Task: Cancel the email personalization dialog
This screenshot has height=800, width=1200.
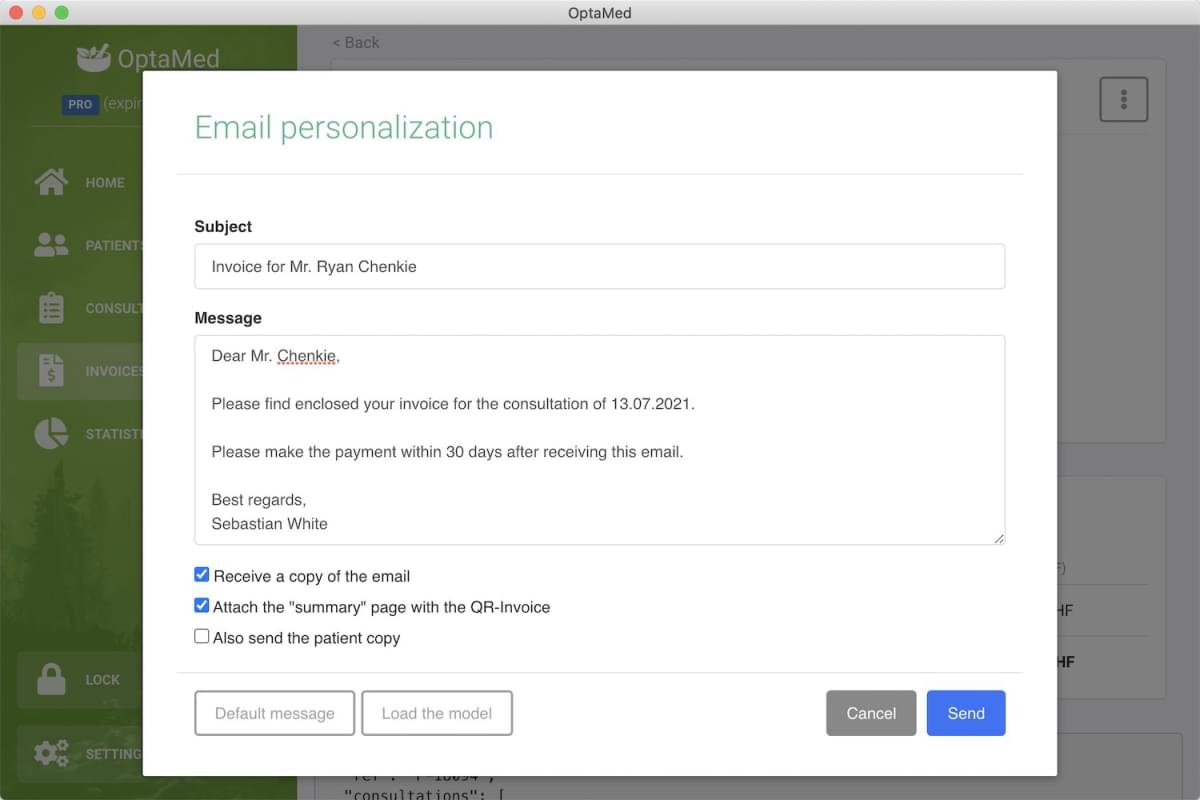Action: pyautogui.click(x=870, y=713)
